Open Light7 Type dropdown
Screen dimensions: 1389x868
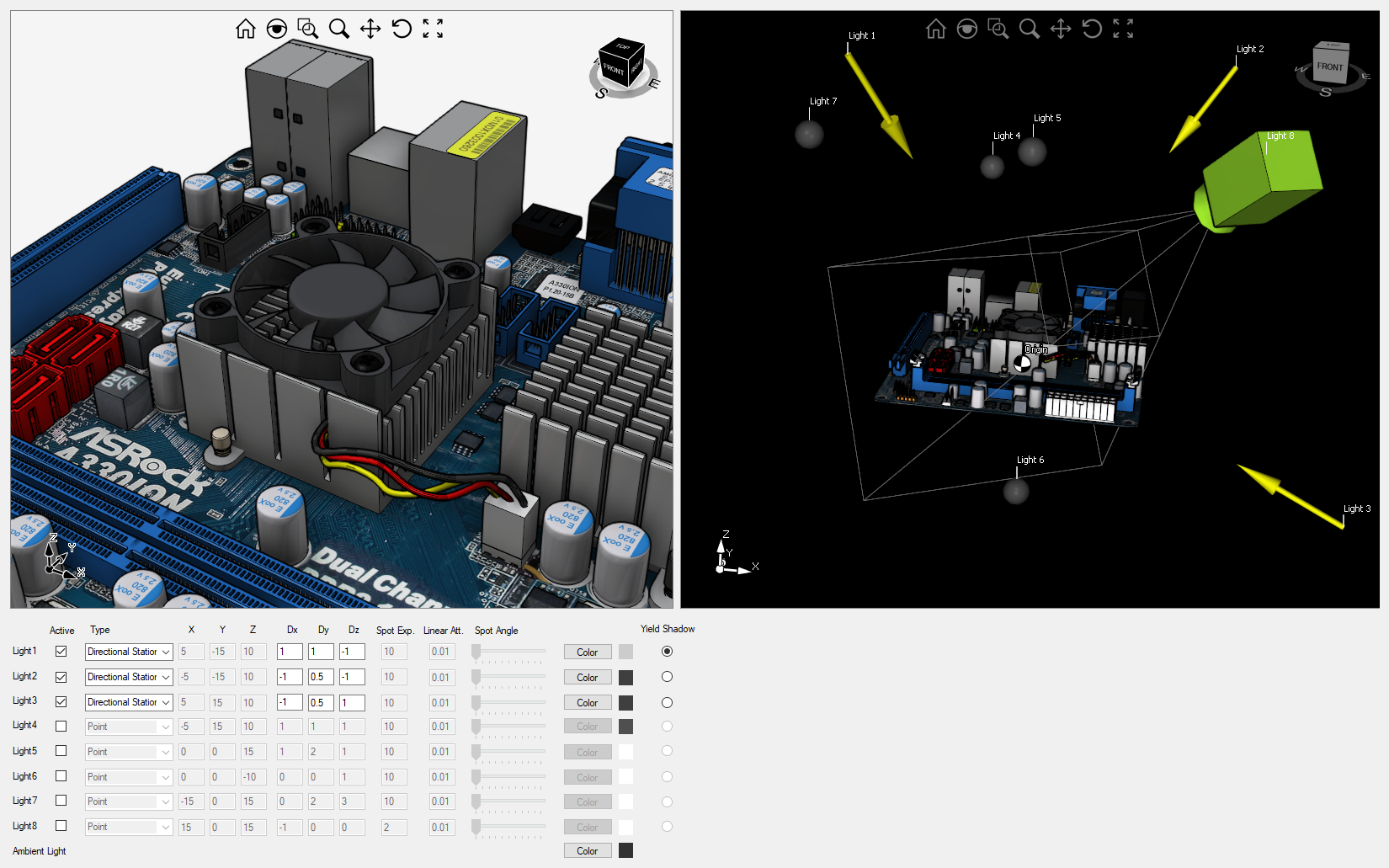click(129, 801)
